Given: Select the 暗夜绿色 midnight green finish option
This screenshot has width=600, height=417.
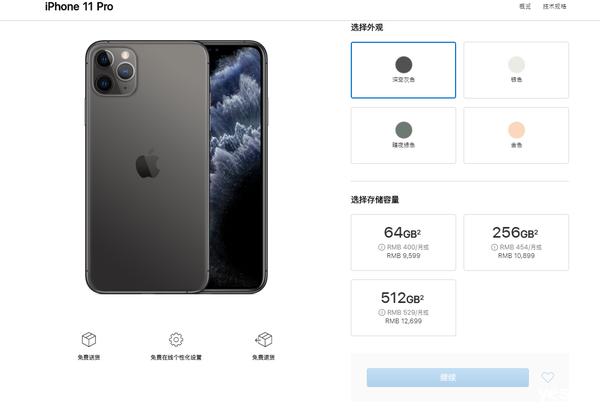Looking at the screenshot, I should pos(403,135).
